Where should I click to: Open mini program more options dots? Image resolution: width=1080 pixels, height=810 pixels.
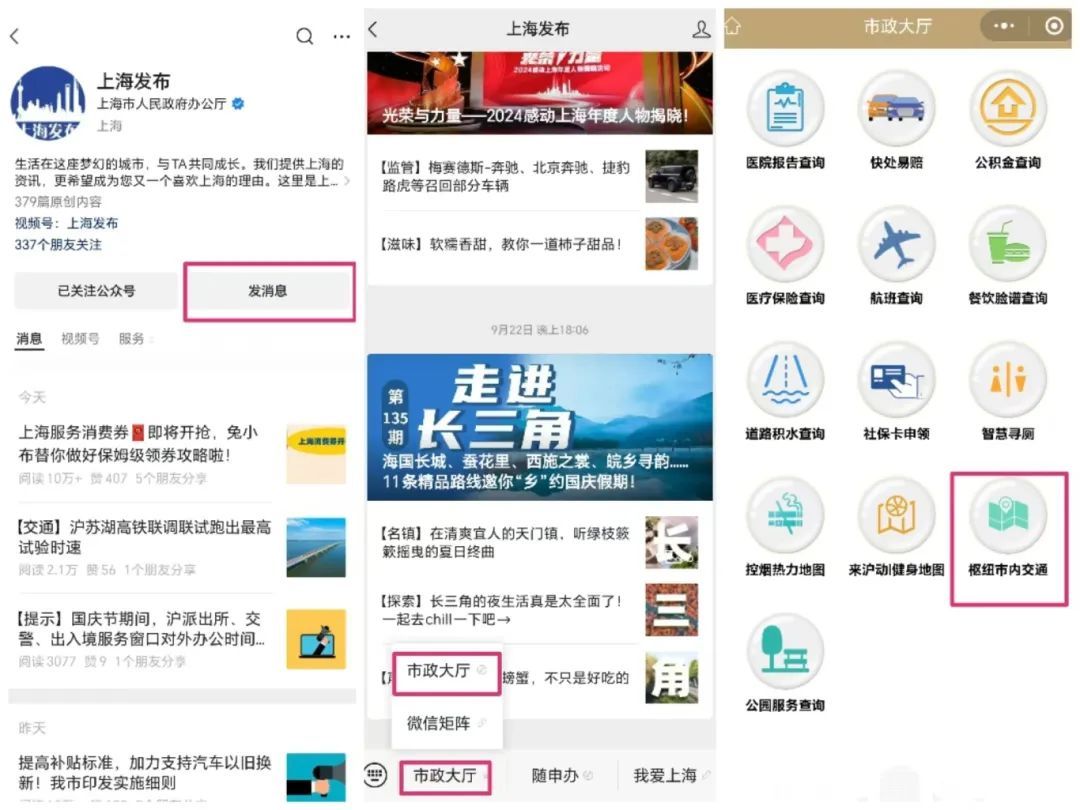(x=1004, y=26)
